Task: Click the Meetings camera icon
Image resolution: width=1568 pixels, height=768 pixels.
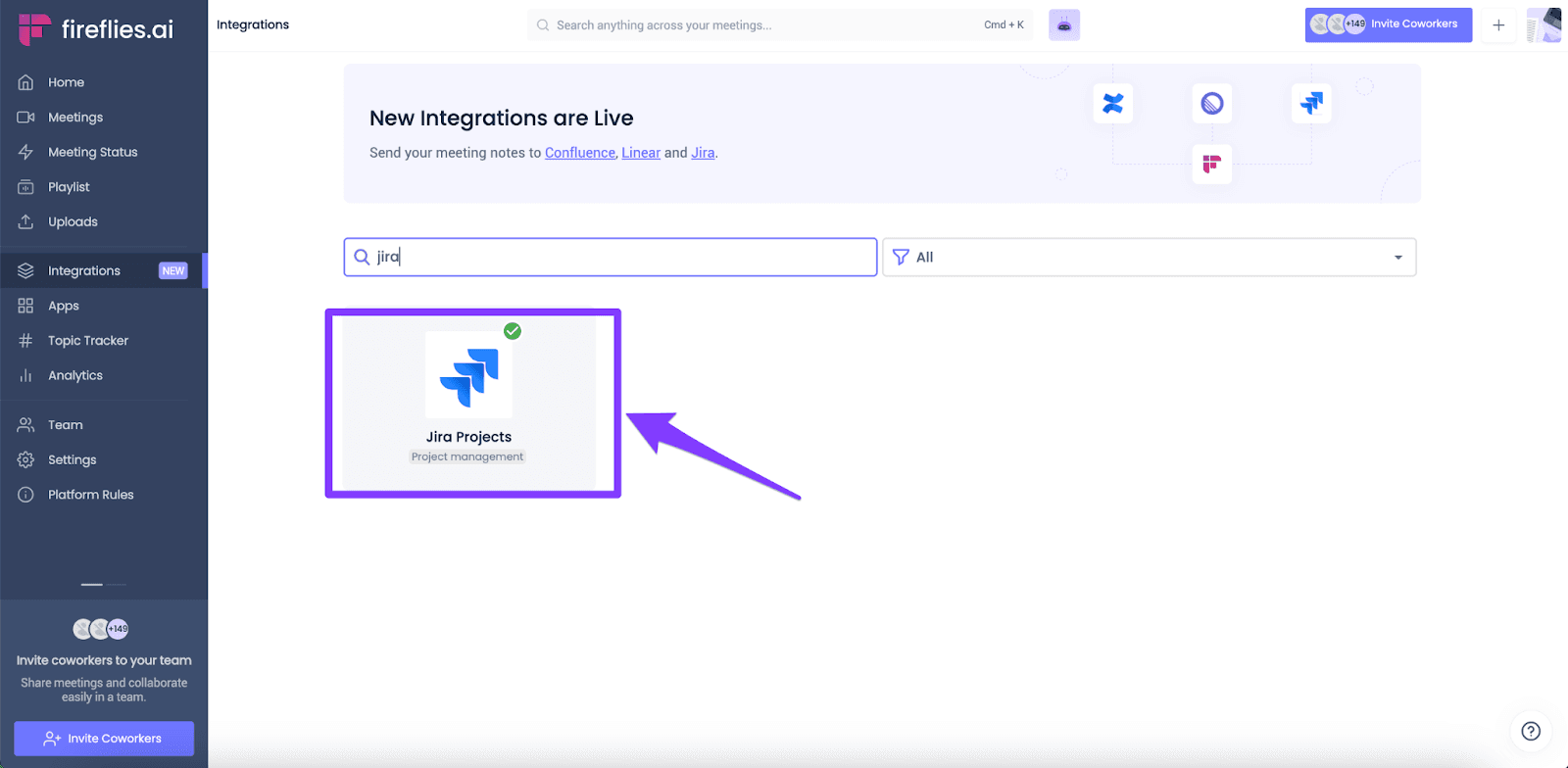Action: tap(26, 118)
